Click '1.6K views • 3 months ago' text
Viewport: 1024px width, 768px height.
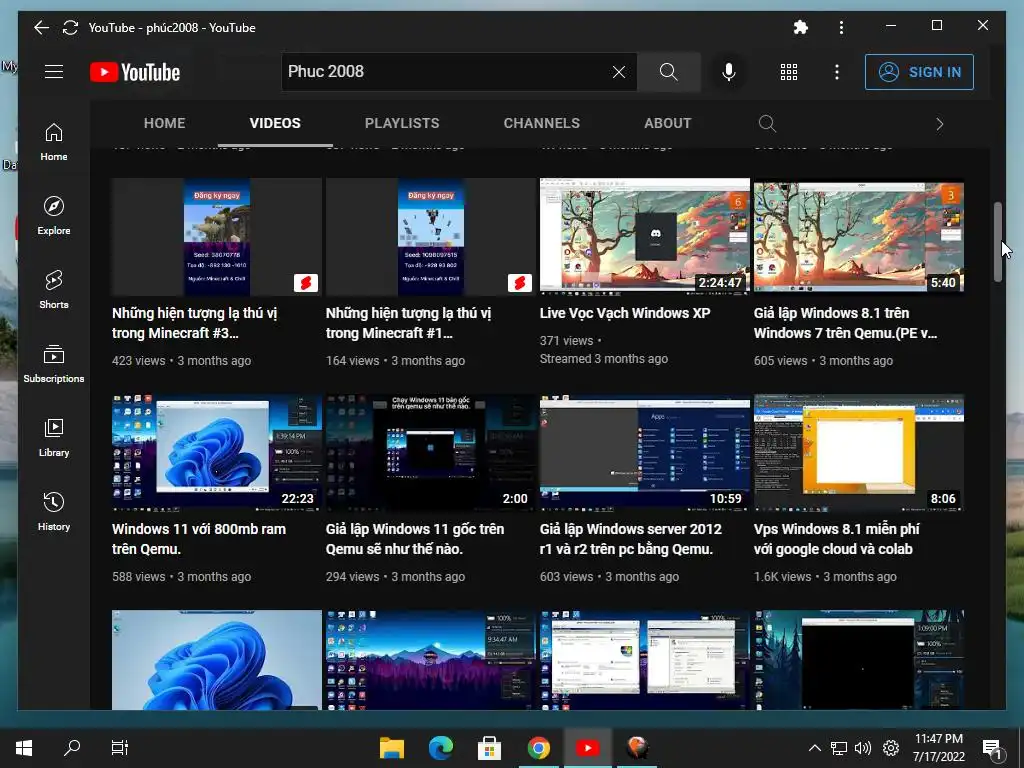pos(825,577)
